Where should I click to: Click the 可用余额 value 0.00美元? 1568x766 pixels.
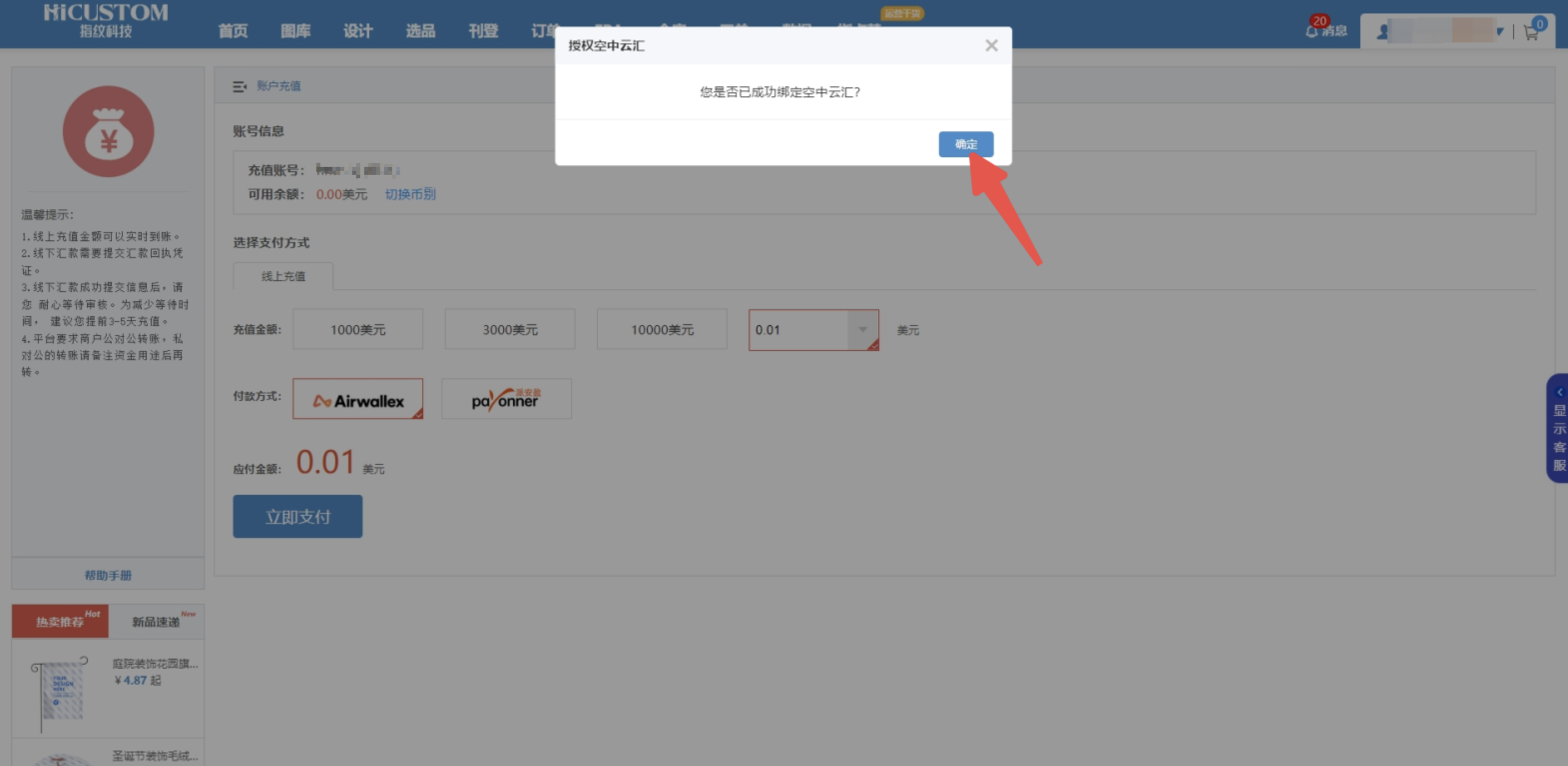click(x=341, y=194)
